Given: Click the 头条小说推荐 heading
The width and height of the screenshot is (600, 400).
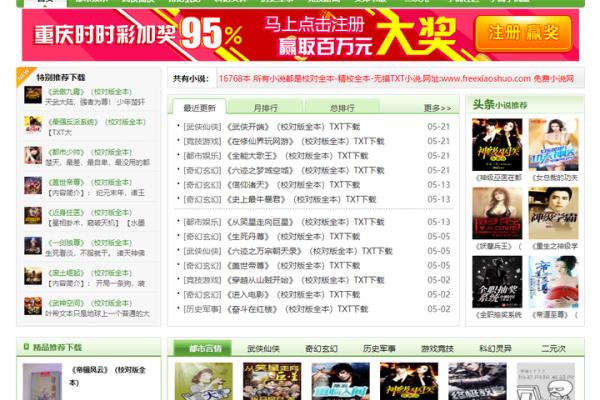Looking at the screenshot, I should [500, 104].
